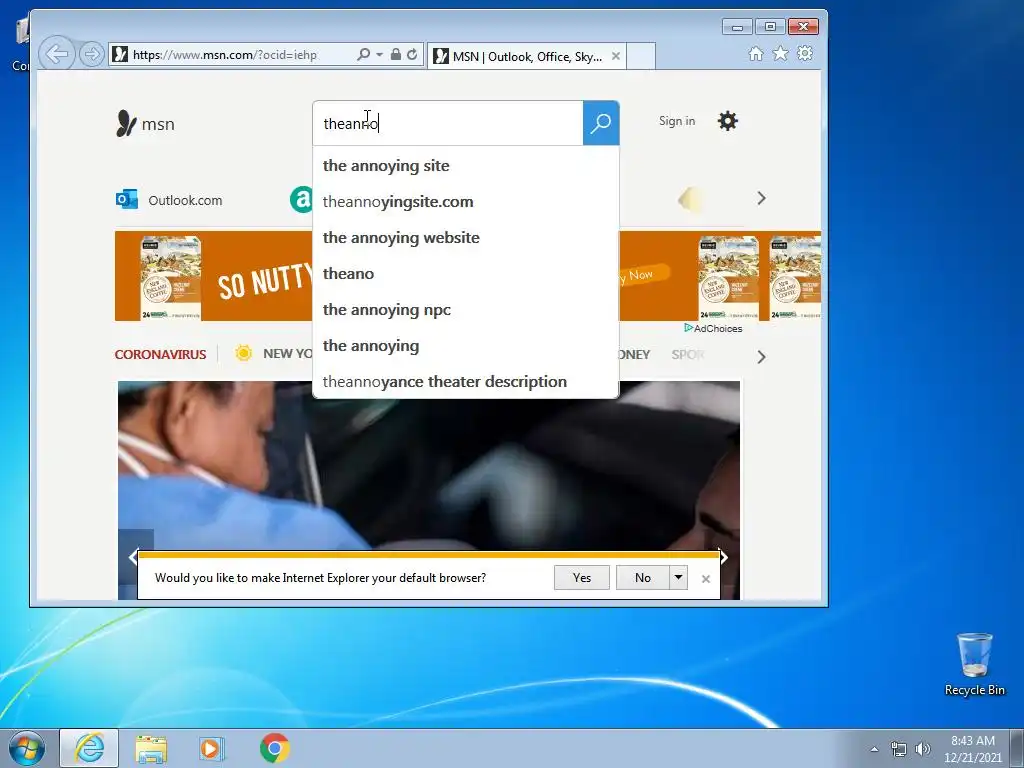This screenshot has height=768, width=1024.
Task: Launch Windows Media Player from taskbar
Action: point(211,748)
